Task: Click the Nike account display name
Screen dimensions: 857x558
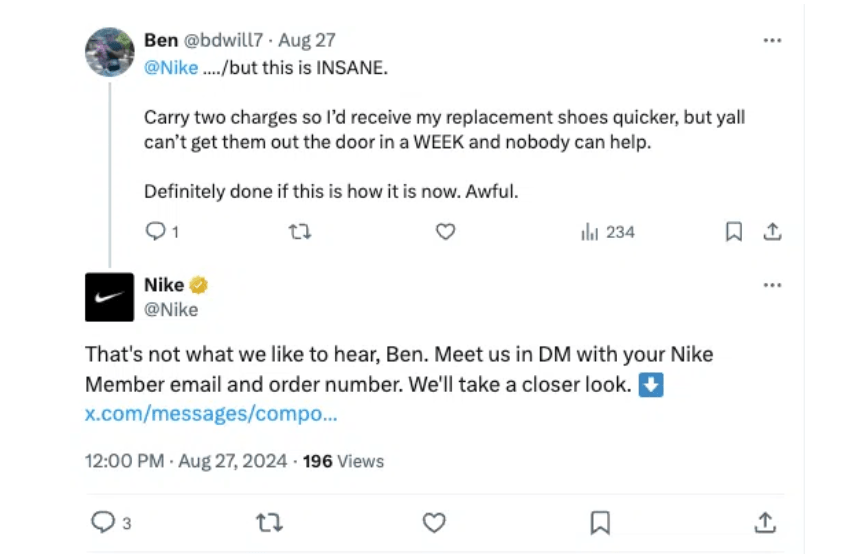Action: click(164, 285)
